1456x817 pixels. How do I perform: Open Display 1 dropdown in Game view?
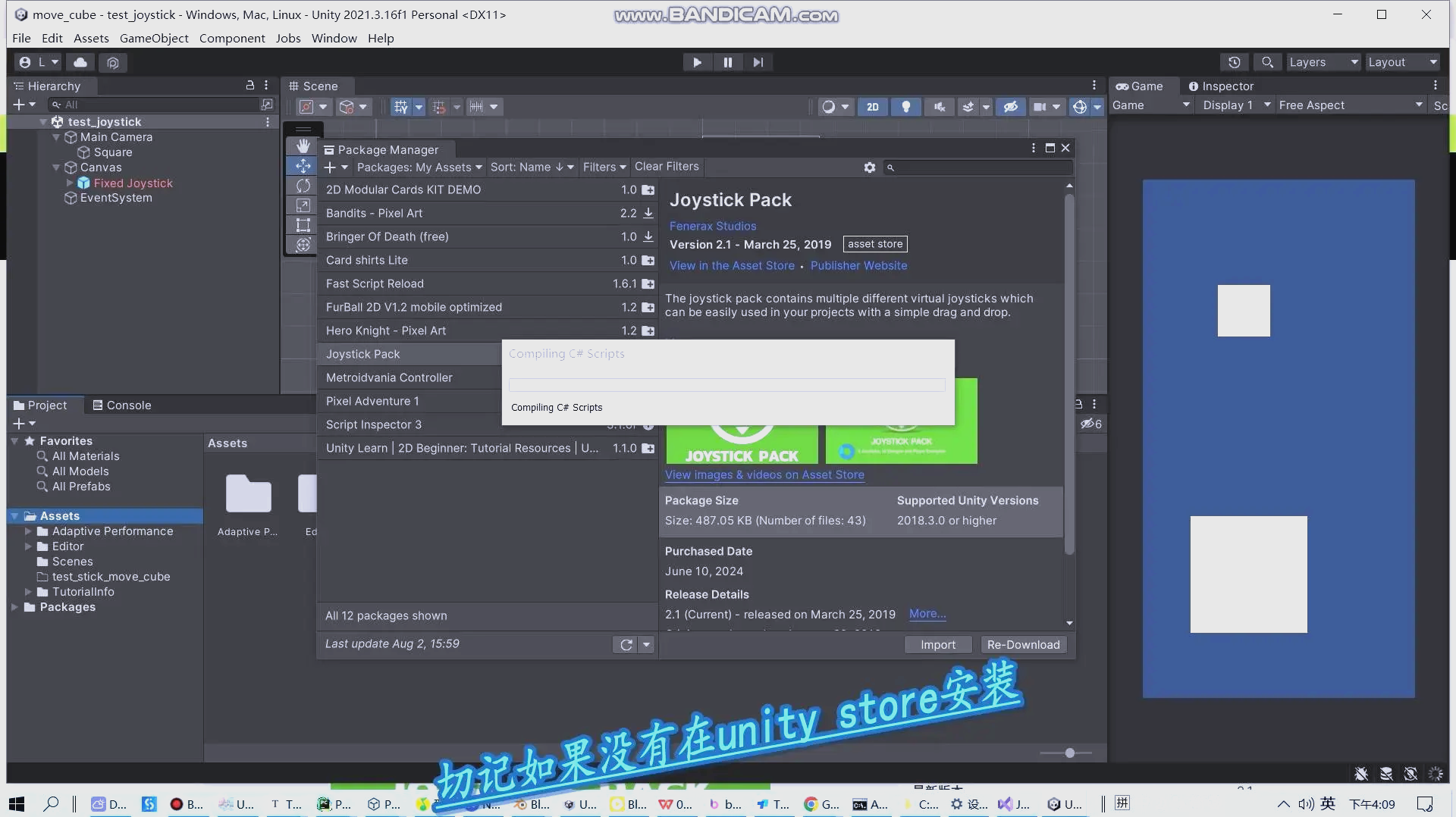(x=1236, y=105)
